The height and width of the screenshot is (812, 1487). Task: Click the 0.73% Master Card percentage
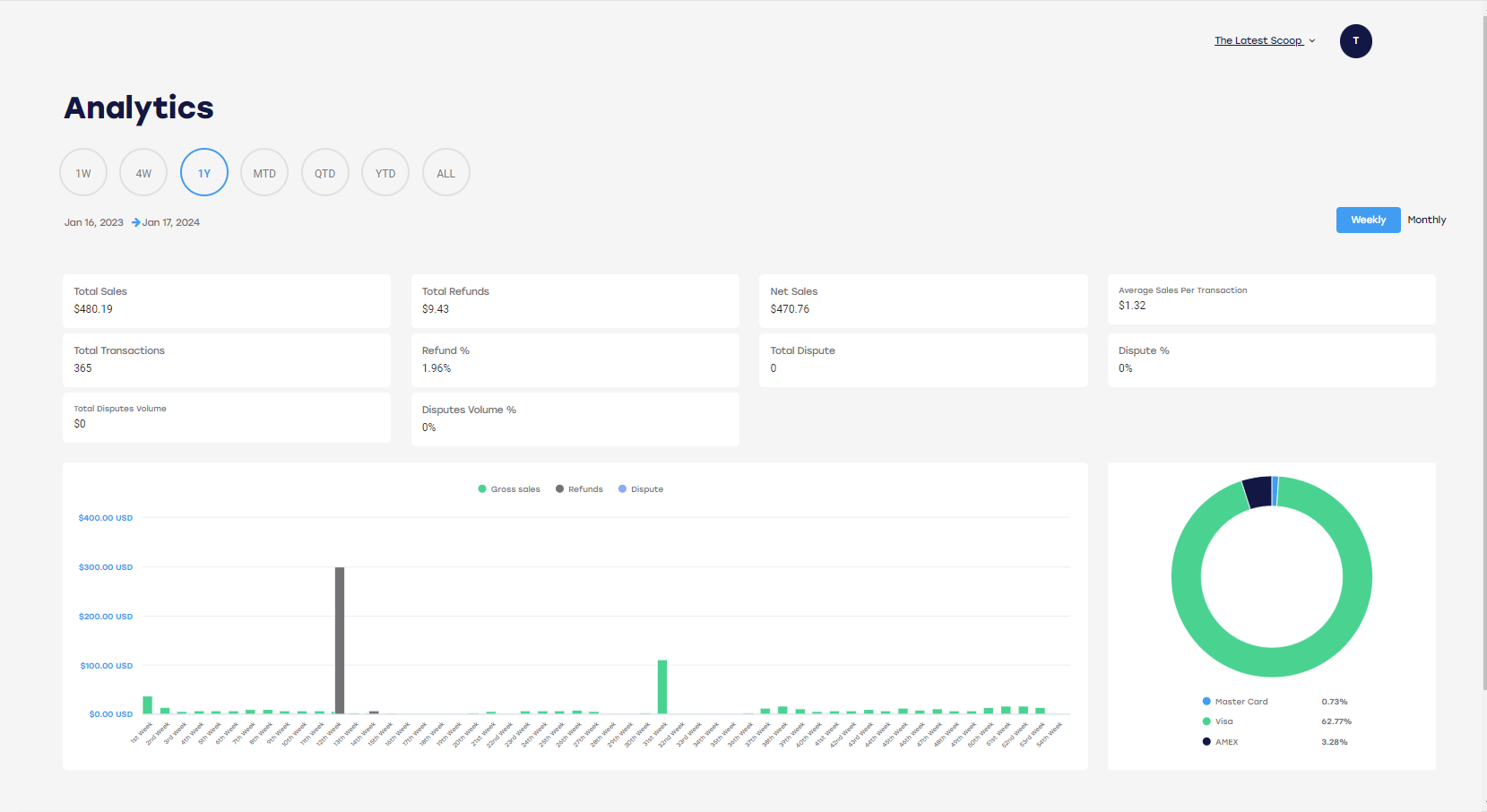point(1335,702)
